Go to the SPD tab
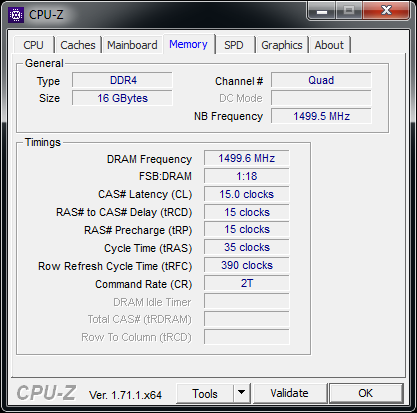The image size is (417, 413). coord(234,45)
